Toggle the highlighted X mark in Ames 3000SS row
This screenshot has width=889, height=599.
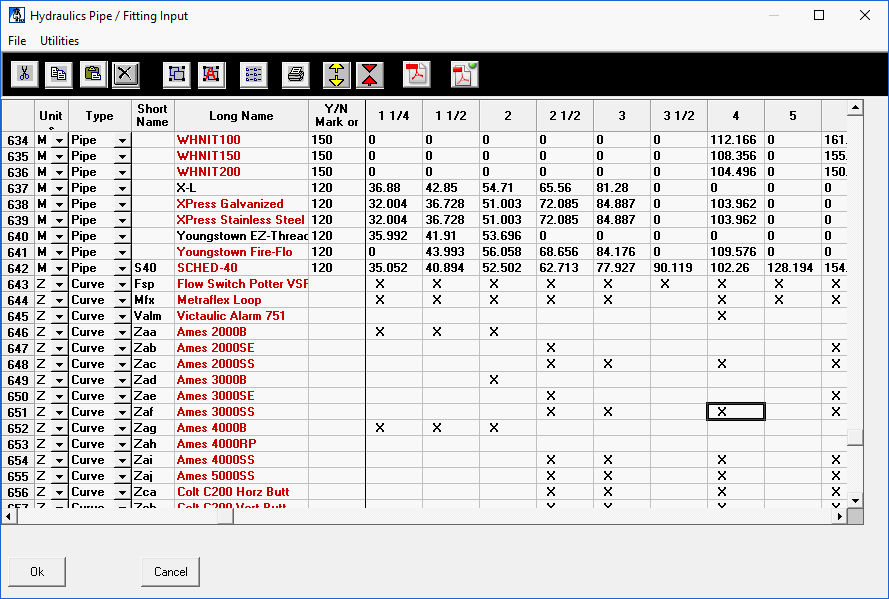(735, 412)
